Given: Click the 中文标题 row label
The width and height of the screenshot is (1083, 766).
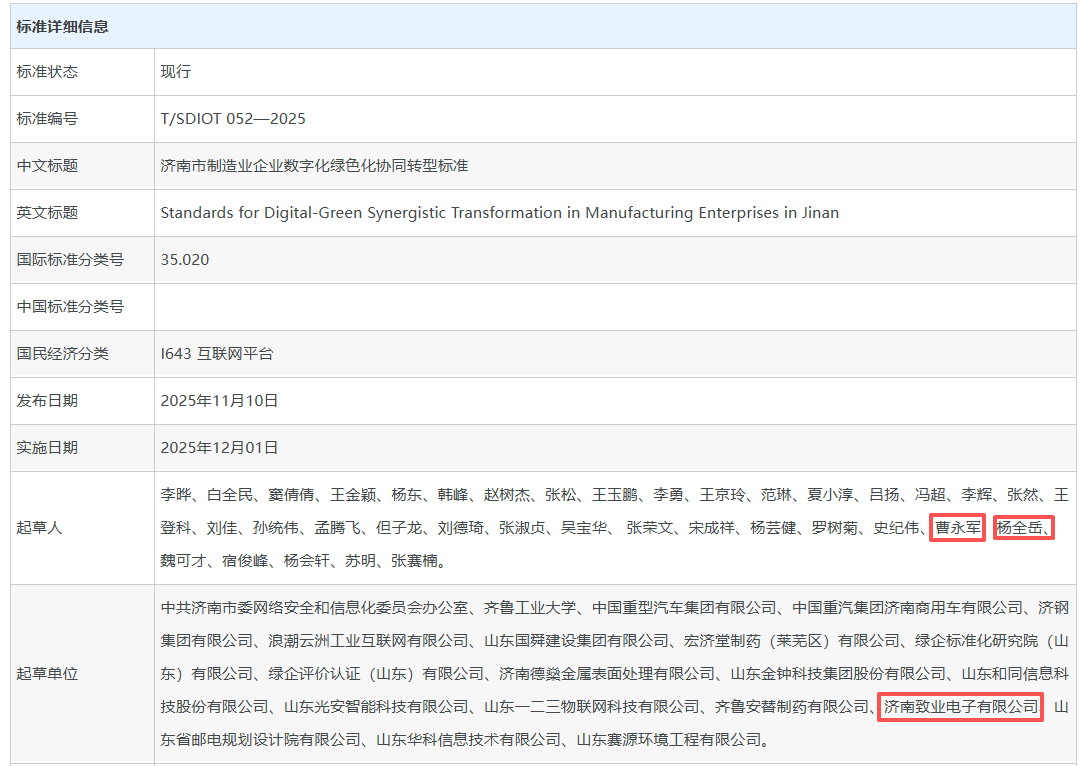Looking at the screenshot, I should point(47,166).
